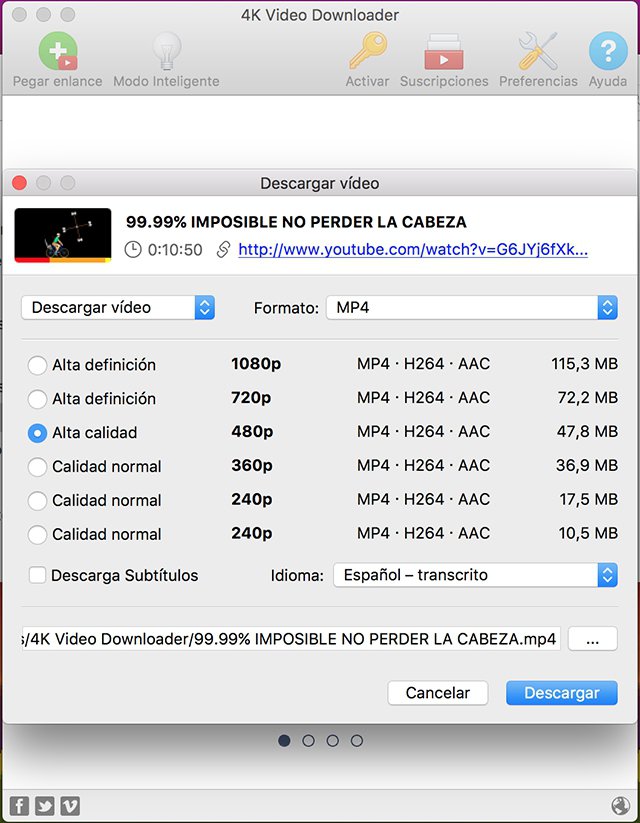Viewport: 640px width, 823px height.
Task: Click the "Formato:" label
Action: pos(286,308)
